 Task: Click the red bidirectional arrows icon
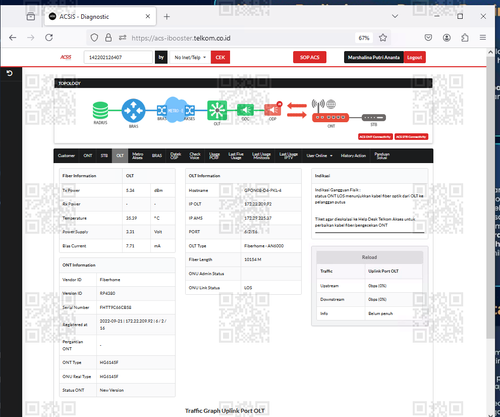point(297,110)
